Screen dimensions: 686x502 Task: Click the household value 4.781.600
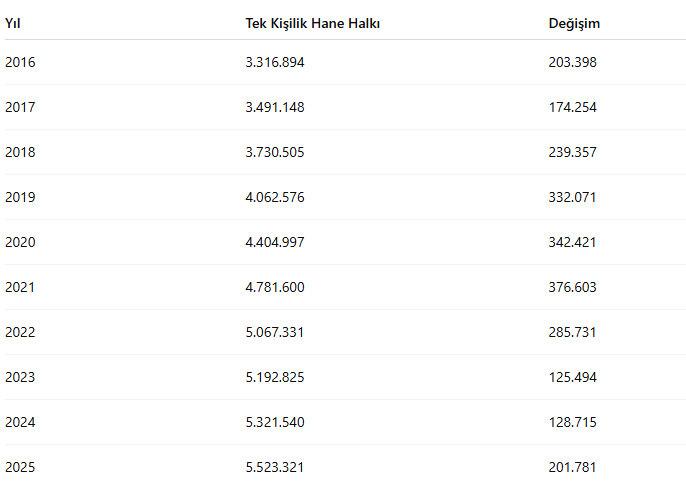click(275, 287)
